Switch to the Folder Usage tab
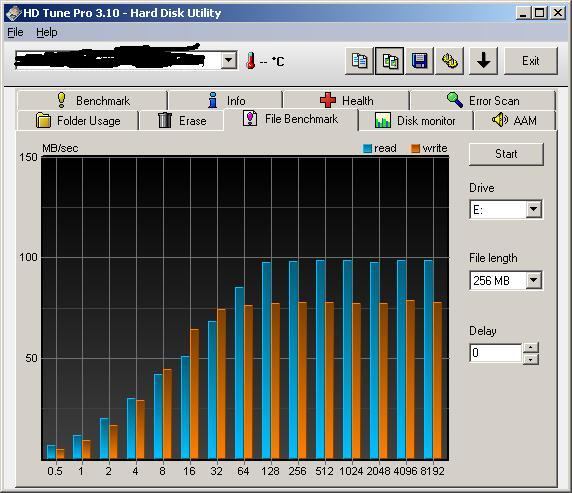Image resolution: width=572 pixels, height=493 pixels. (x=77, y=120)
